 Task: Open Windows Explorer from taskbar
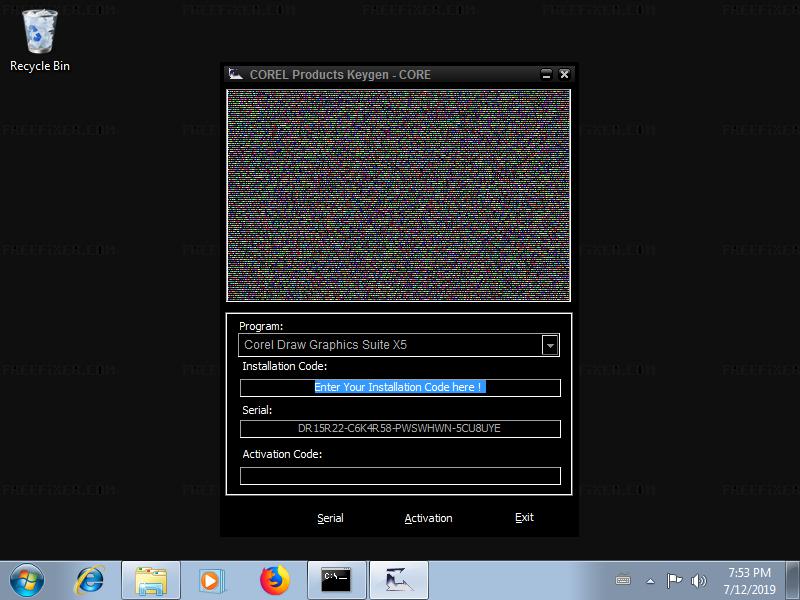151,581
